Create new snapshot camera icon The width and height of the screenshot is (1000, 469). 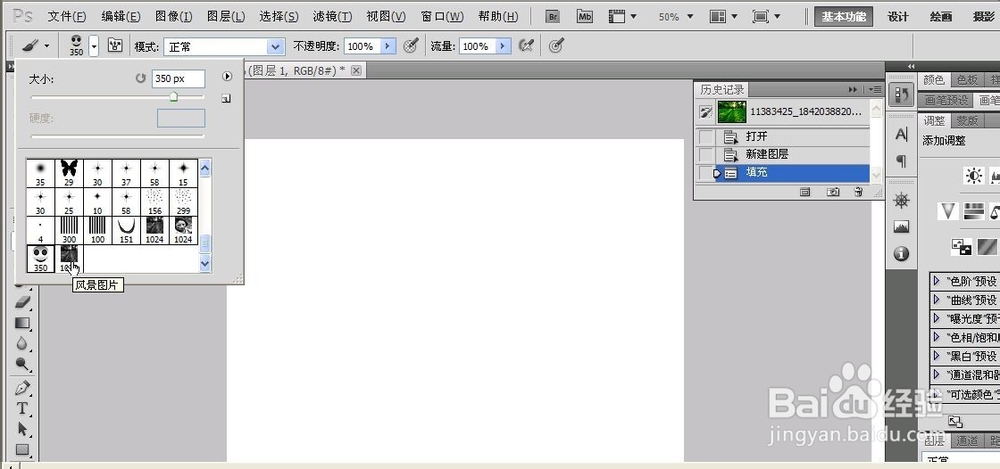click(832, 191)
